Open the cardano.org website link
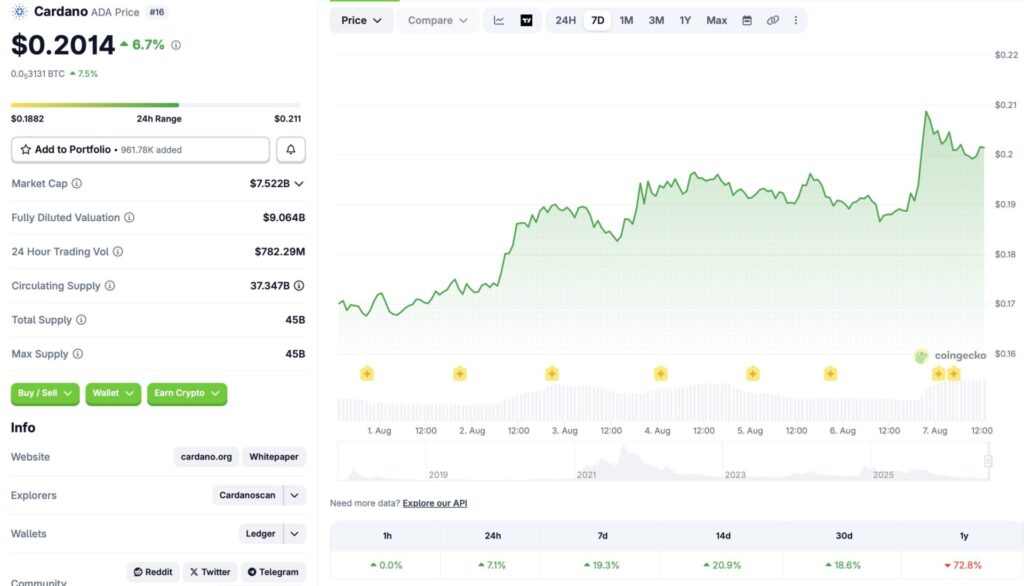 [x=206, y=457]
